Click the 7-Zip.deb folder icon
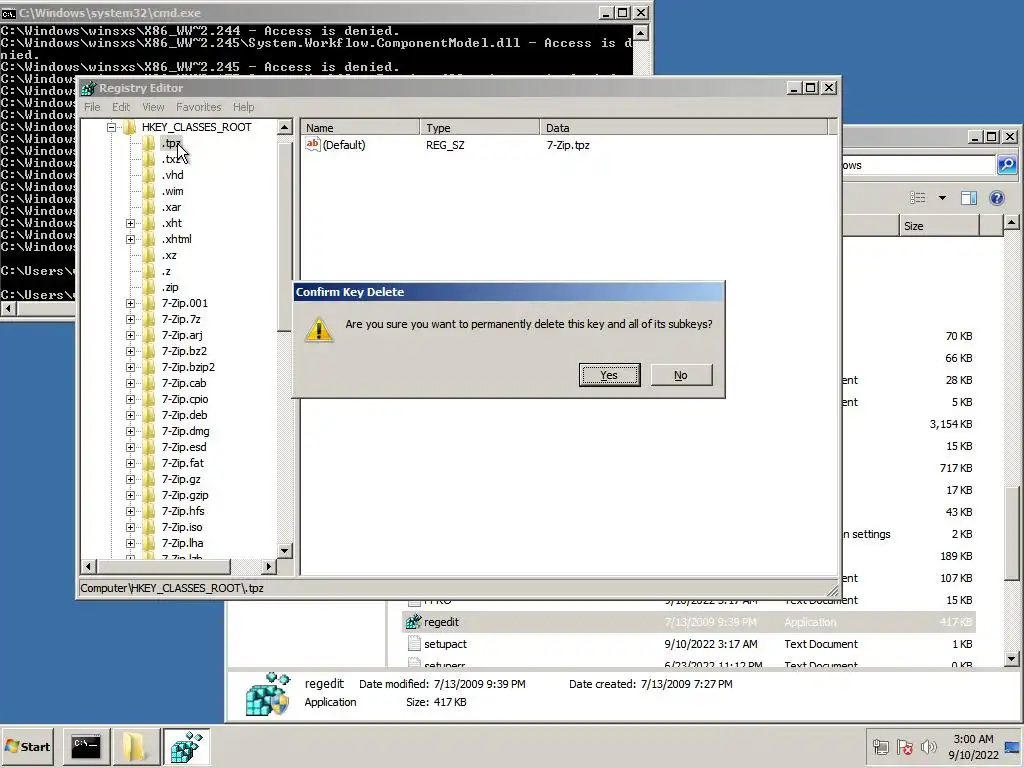Viewport: 1024px width, 768px height. [x=149, y=415]
